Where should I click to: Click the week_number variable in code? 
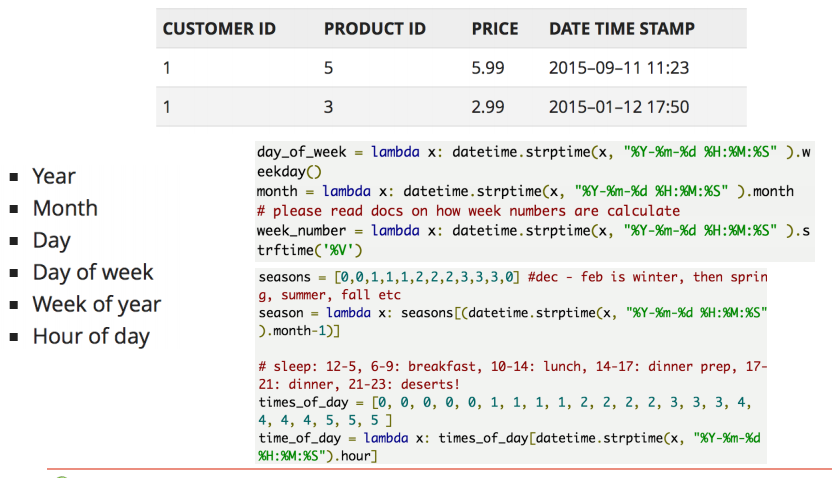[x=301, y=231]
